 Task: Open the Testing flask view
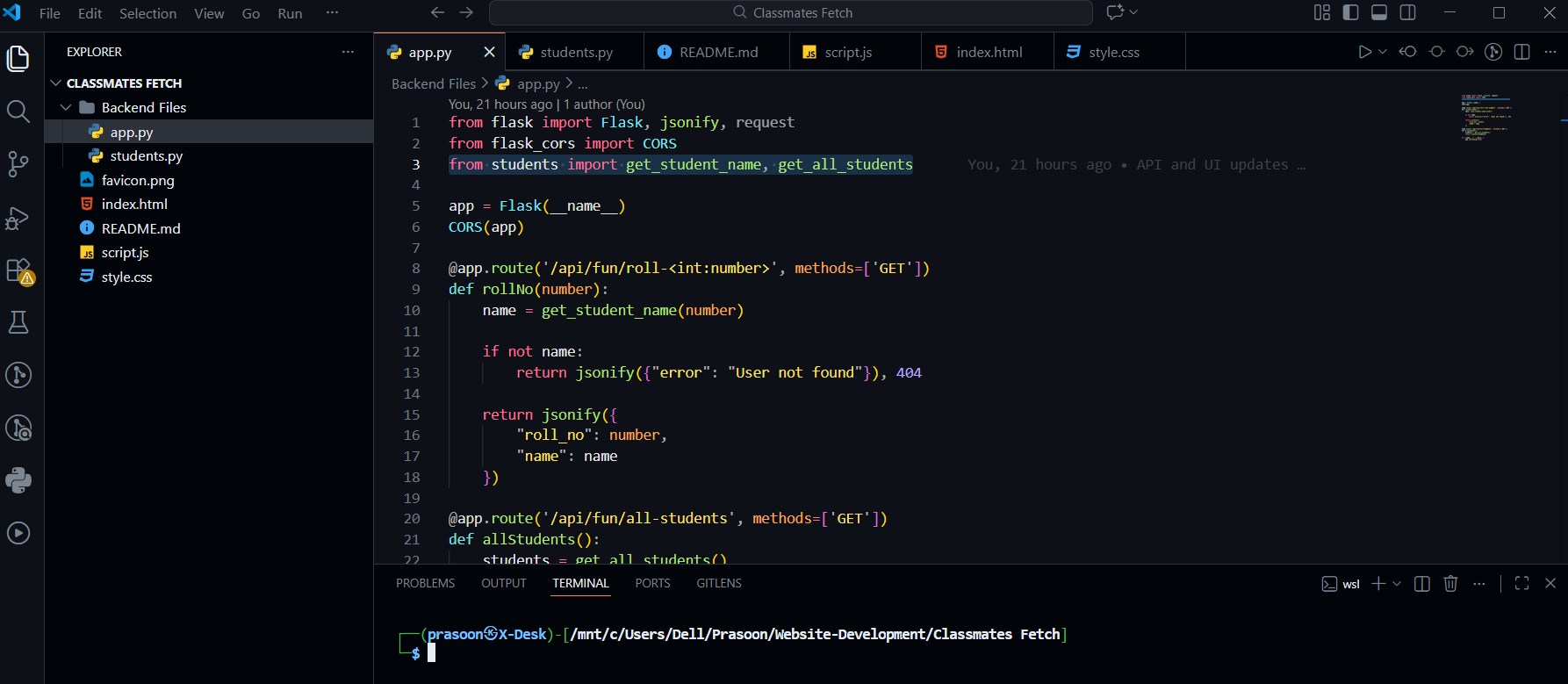18,322
